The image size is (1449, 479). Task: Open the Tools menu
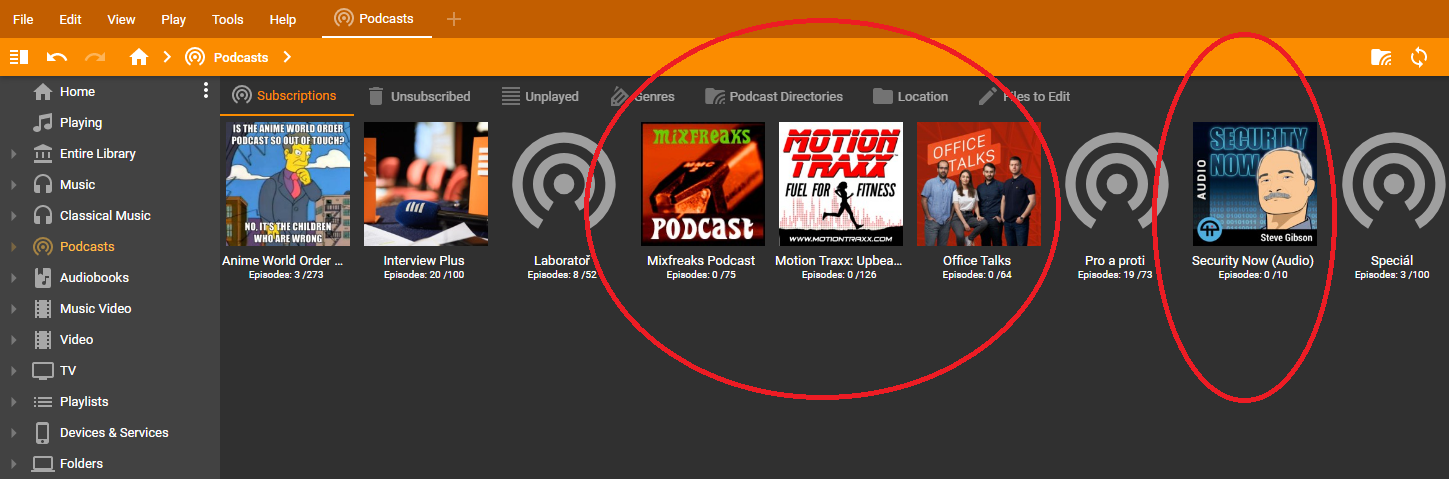227,19
